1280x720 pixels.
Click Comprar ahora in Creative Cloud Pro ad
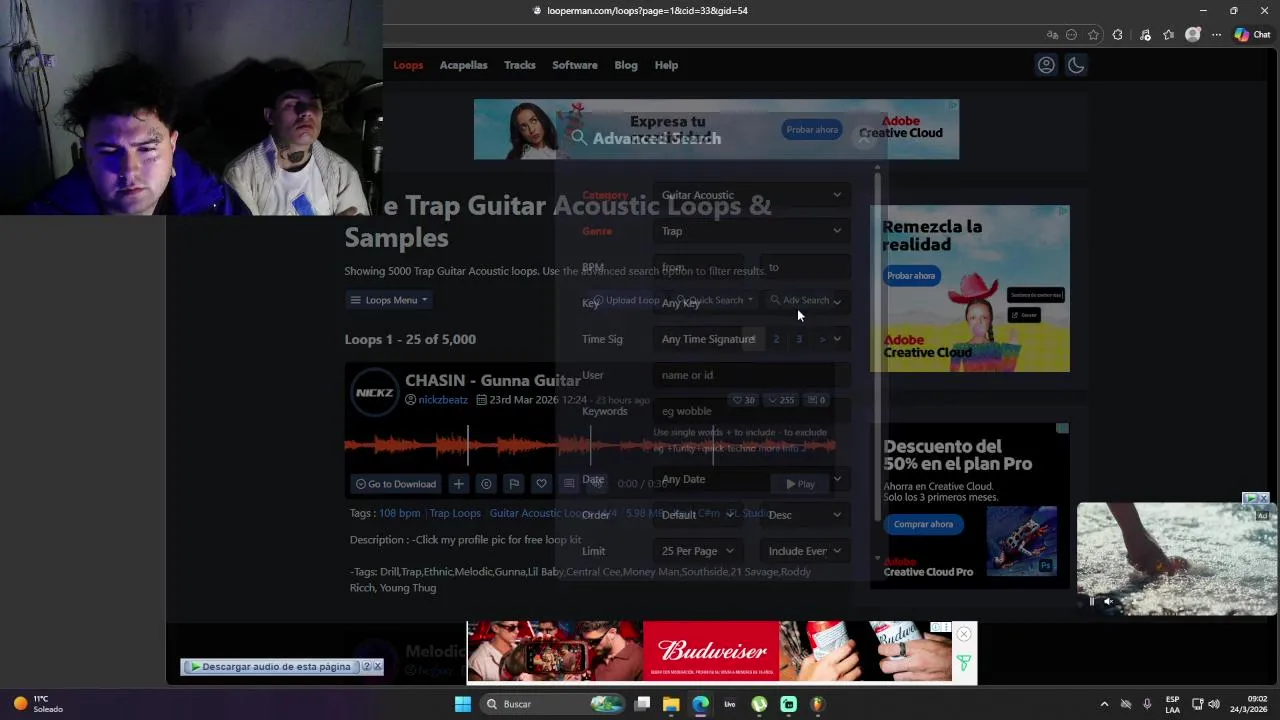[x=923, y=524]
